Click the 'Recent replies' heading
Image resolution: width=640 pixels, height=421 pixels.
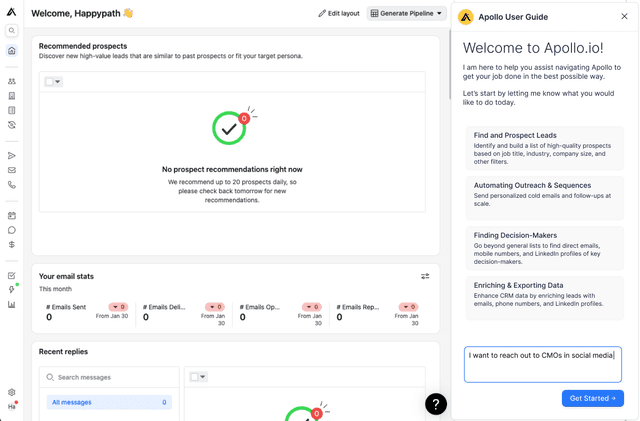[63, 352]
